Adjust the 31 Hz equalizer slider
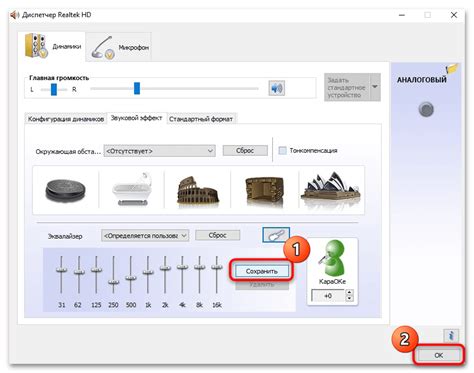474x373 pixels. (61, 269)
